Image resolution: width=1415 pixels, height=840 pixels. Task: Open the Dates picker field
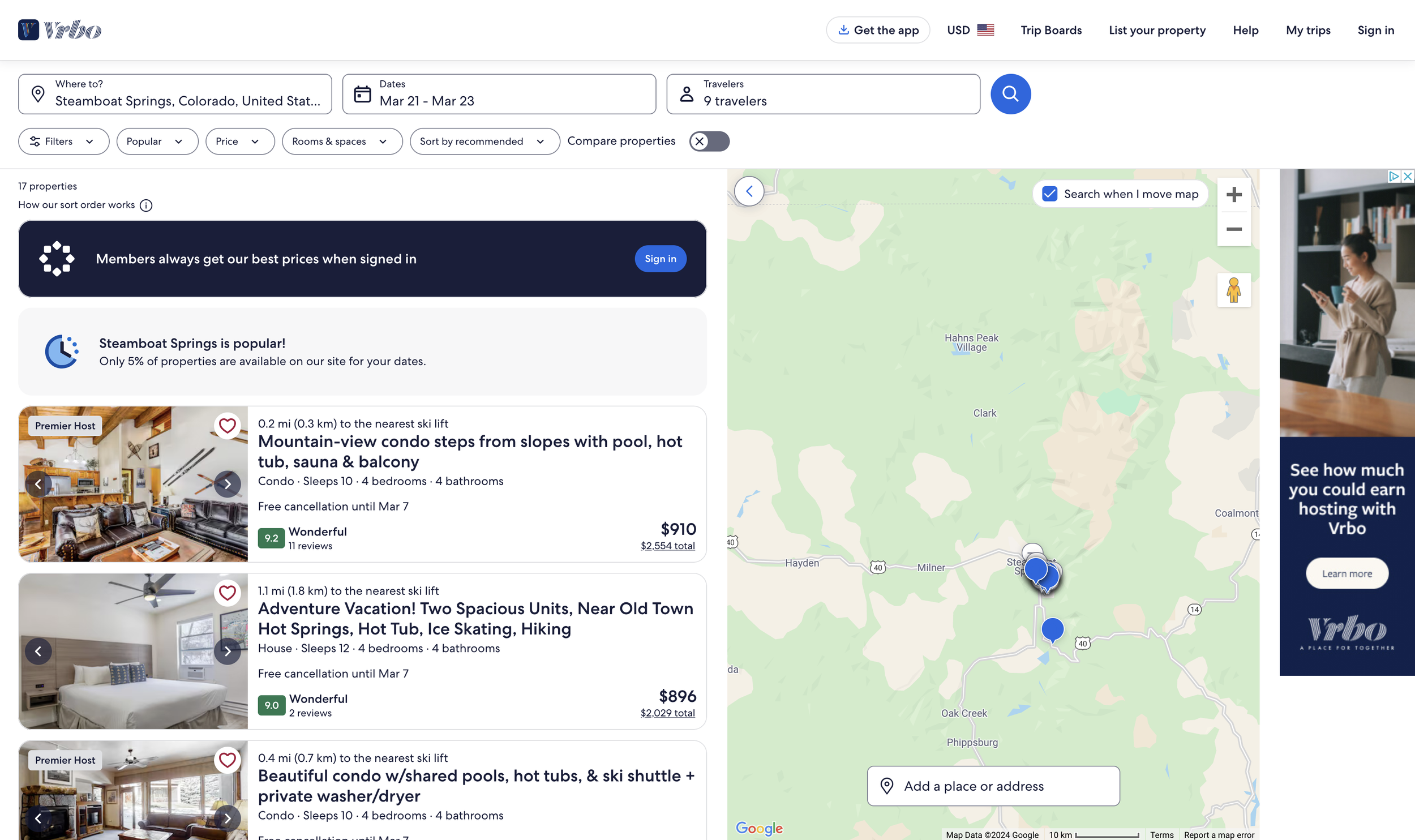(x=499, y=94)
